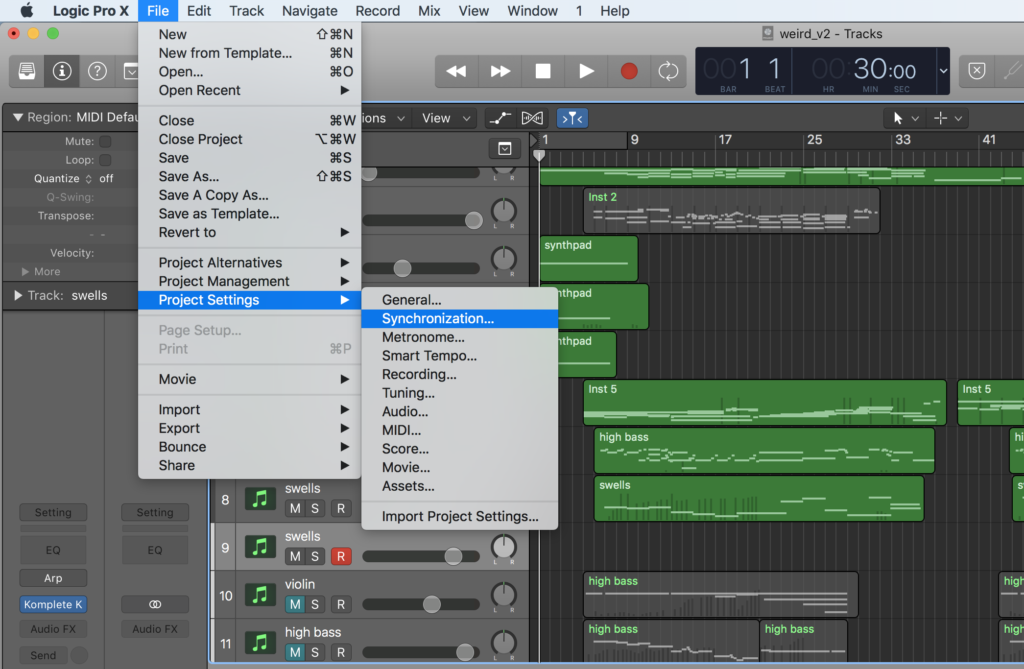Select Smart Tempo... from the submenu
This screenshot has width=1024, height=669.
460,356
